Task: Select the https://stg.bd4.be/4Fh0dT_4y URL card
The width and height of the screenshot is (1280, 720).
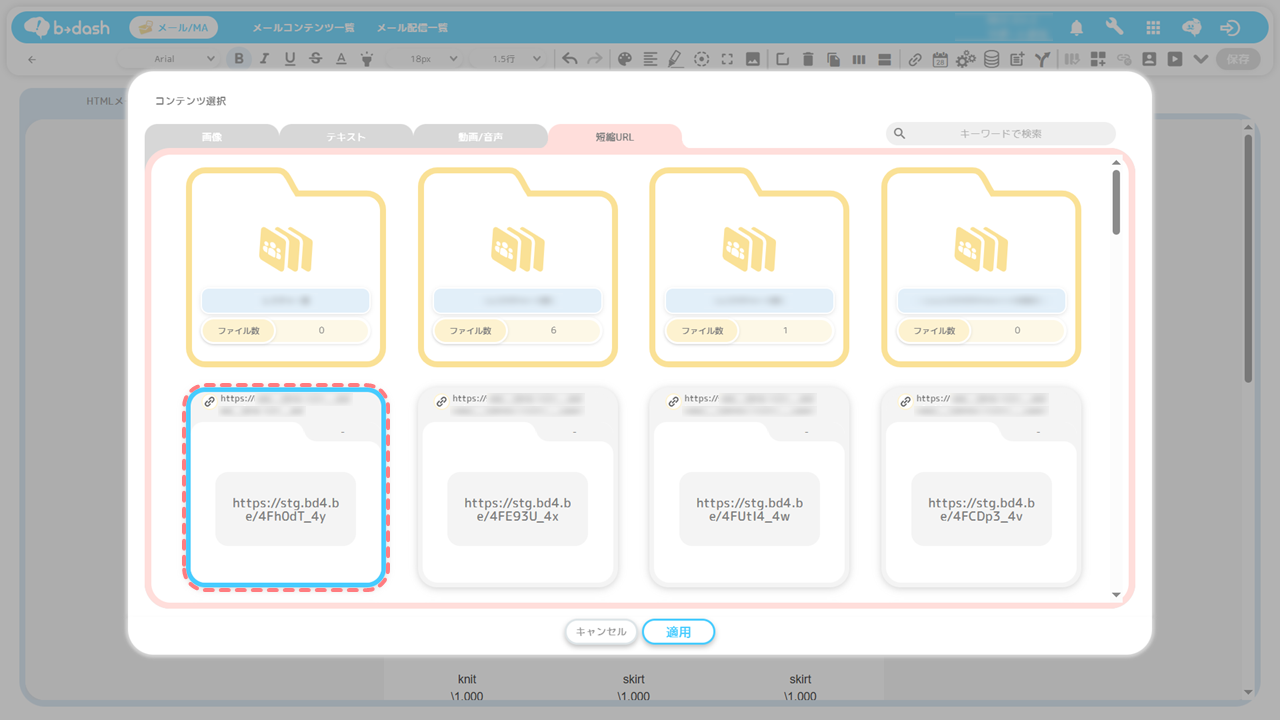Action: tap(286, 486)
